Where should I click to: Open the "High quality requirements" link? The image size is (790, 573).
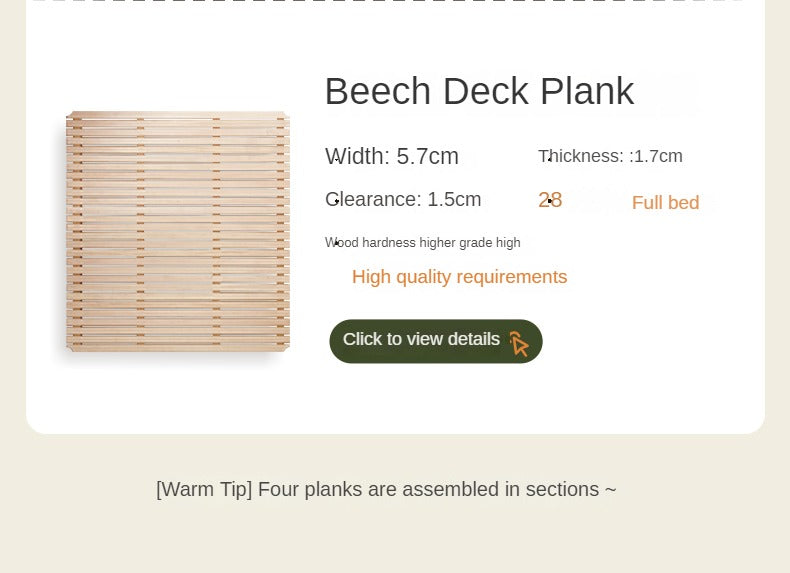[x=459, y=277]
